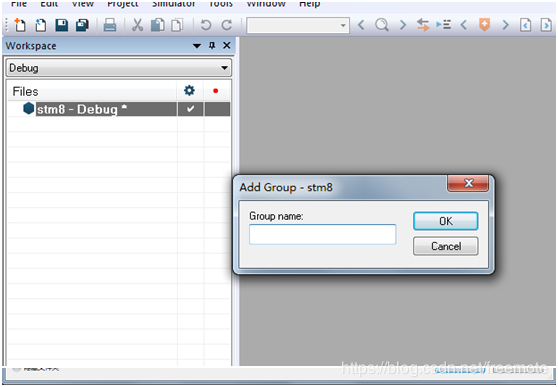Create a new document from toolbar

click(x=20, y=25)
